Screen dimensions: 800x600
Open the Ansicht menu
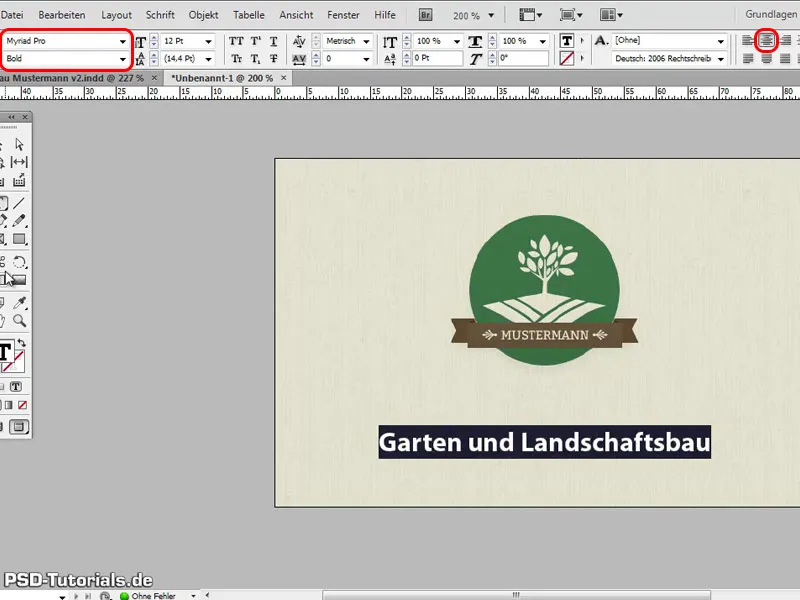pyautogui.click(x=296, y=15)
